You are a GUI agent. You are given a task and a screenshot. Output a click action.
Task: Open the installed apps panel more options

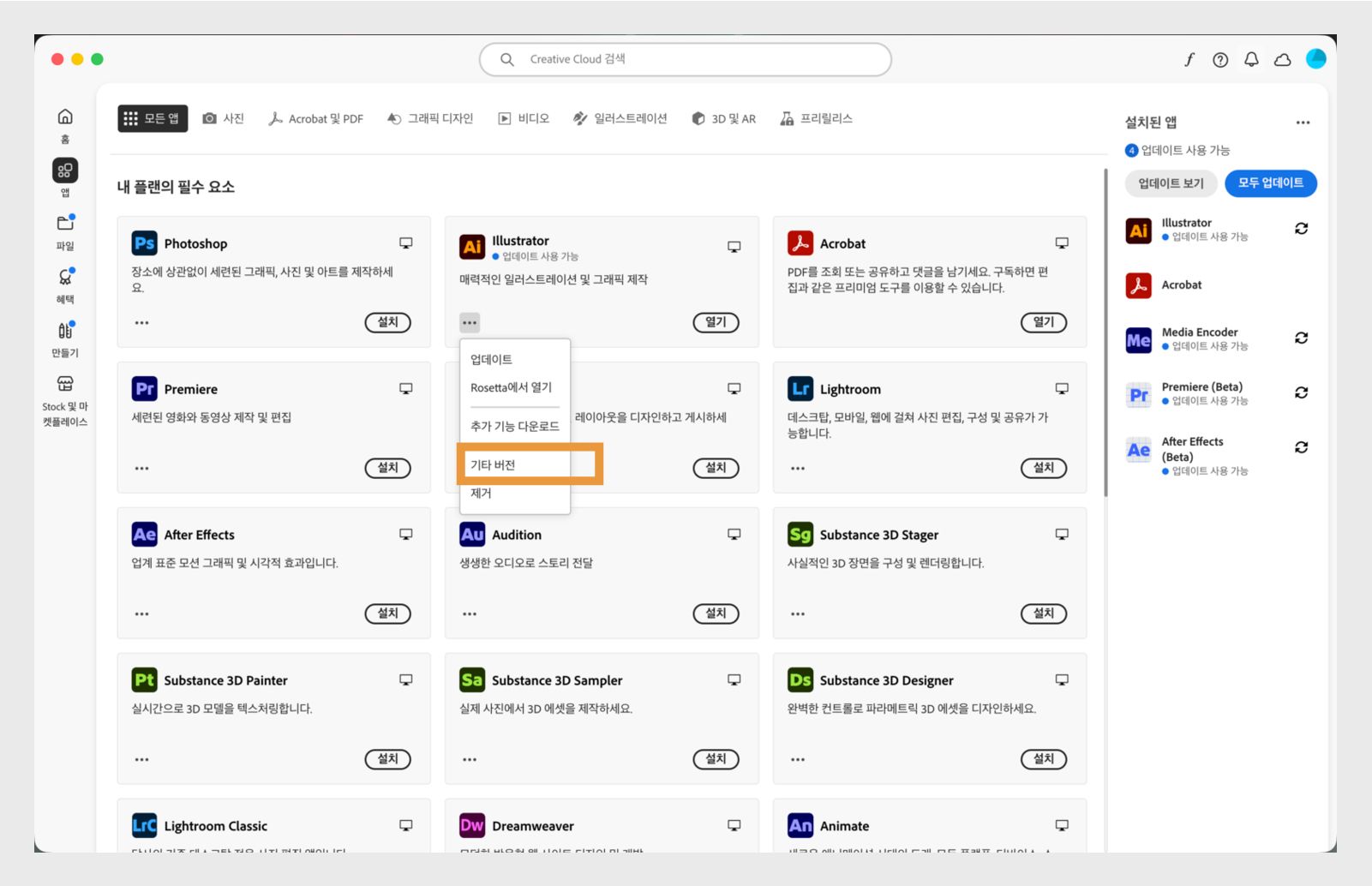pyautogui.click(x=1303, y=123)
